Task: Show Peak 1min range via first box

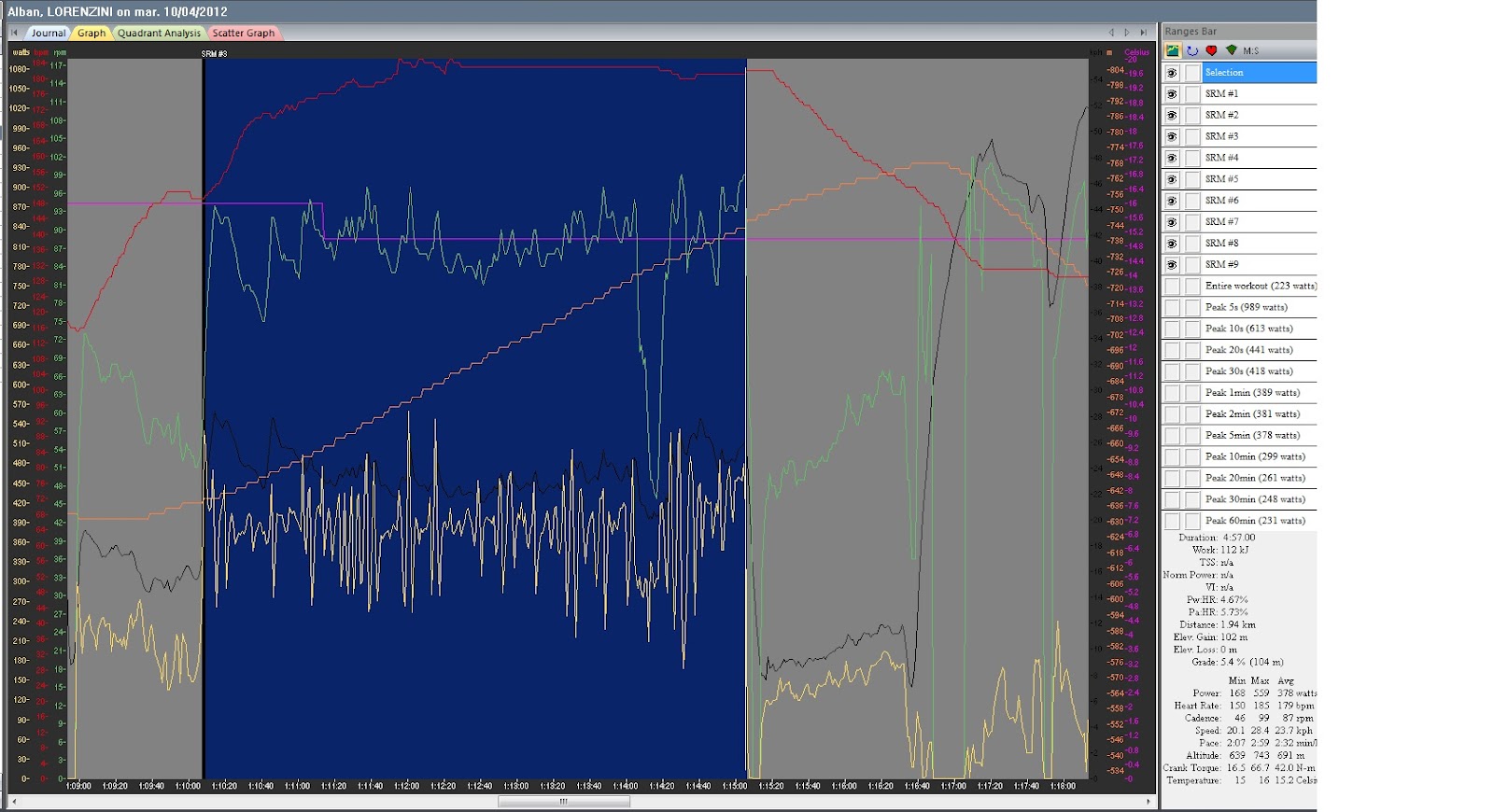Action: (x=1172, y=393)
